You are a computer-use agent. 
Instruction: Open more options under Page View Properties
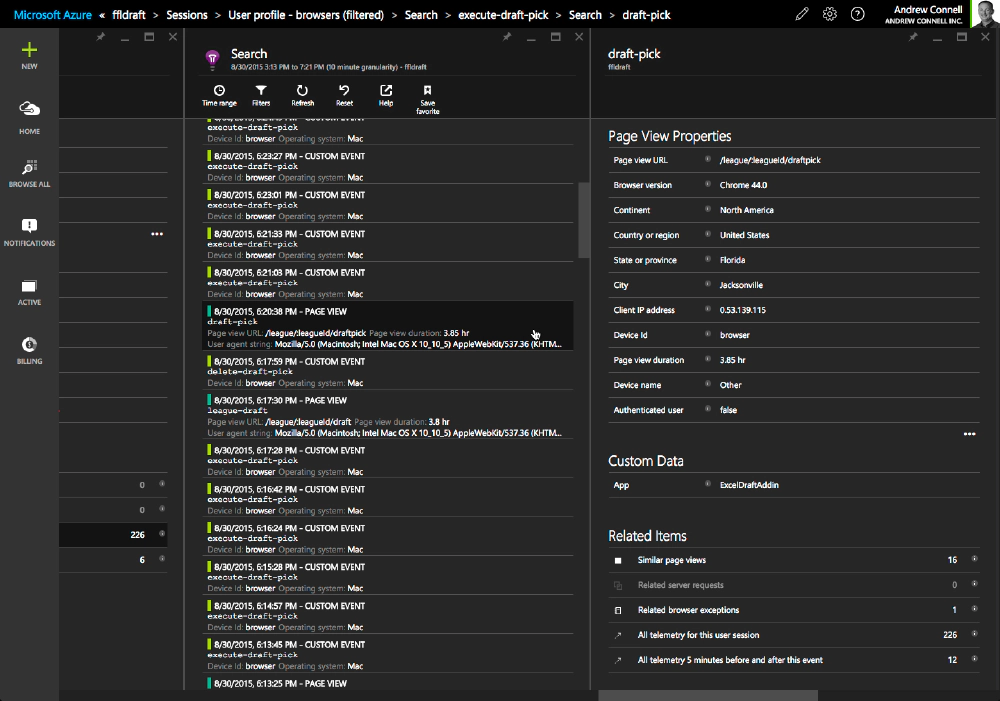coord(969,434)
